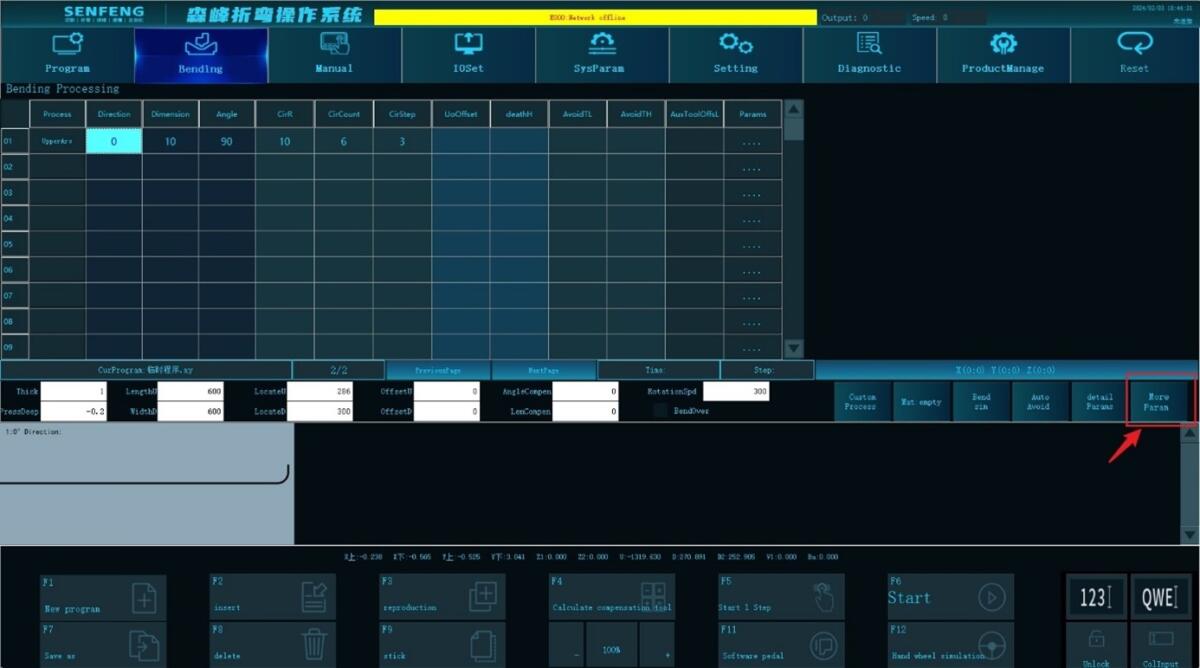Go to SysParam settings
This screenshot has width=1200, height=668.
(x=601, y=54)
